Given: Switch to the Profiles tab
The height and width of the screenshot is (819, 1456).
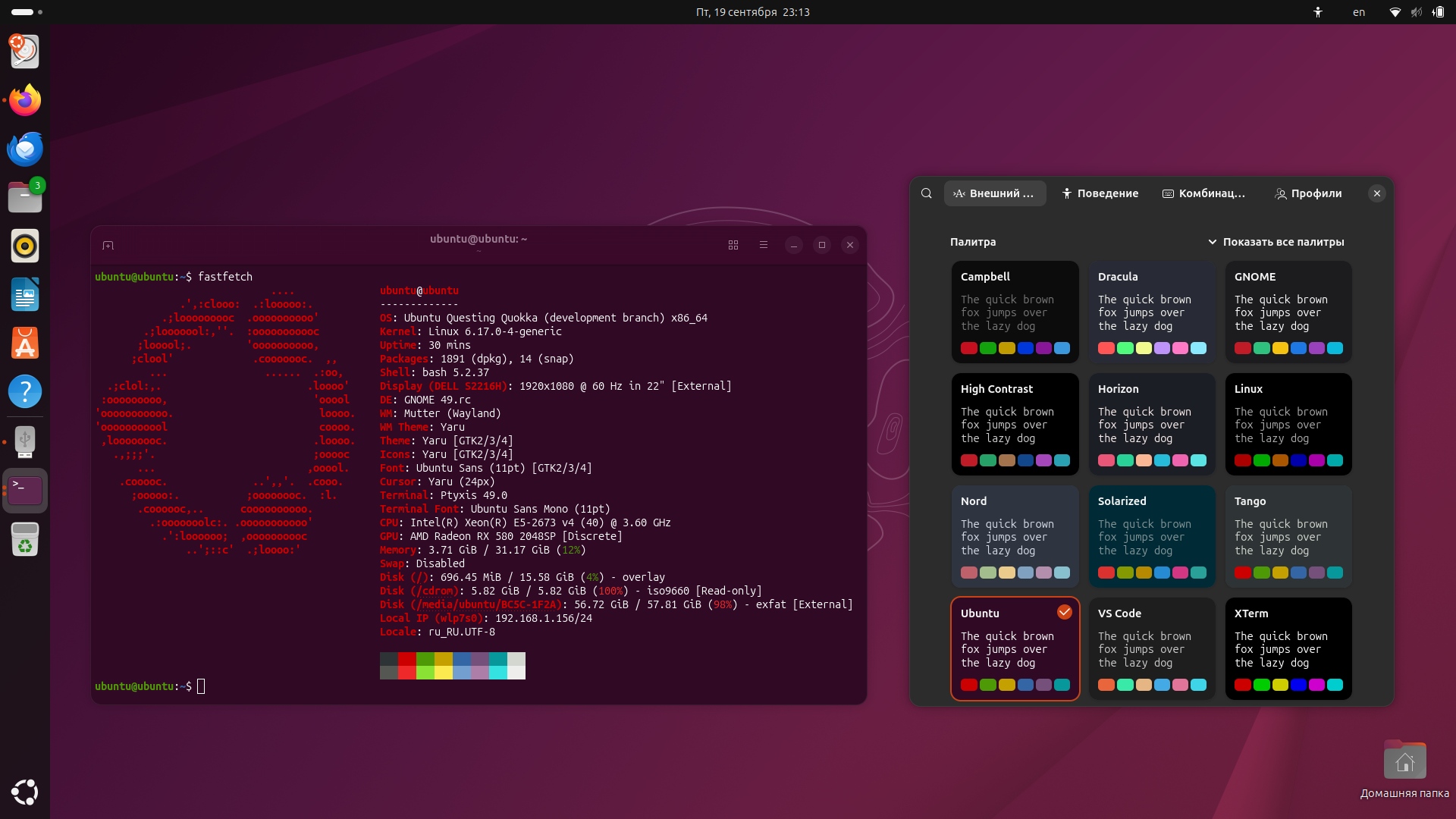Looking at the screenshot, I should pos(1309,193).
